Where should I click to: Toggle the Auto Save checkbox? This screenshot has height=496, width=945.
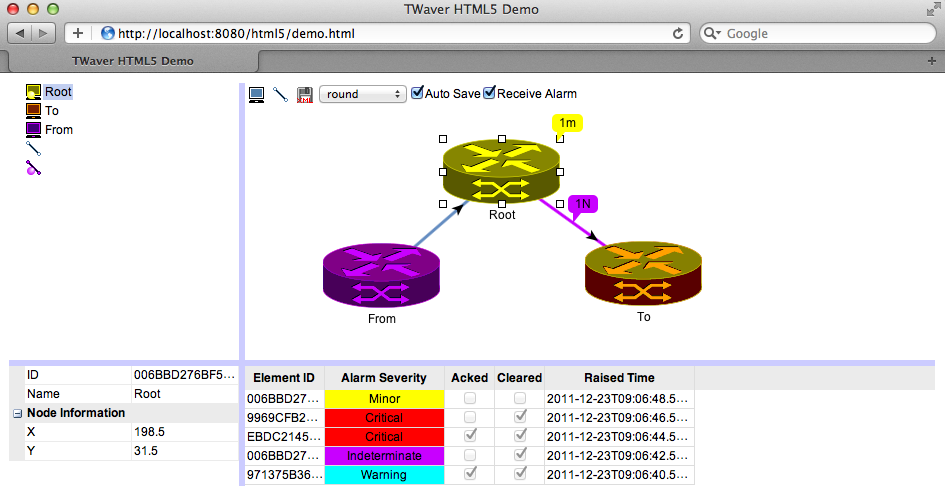(417, 93)
